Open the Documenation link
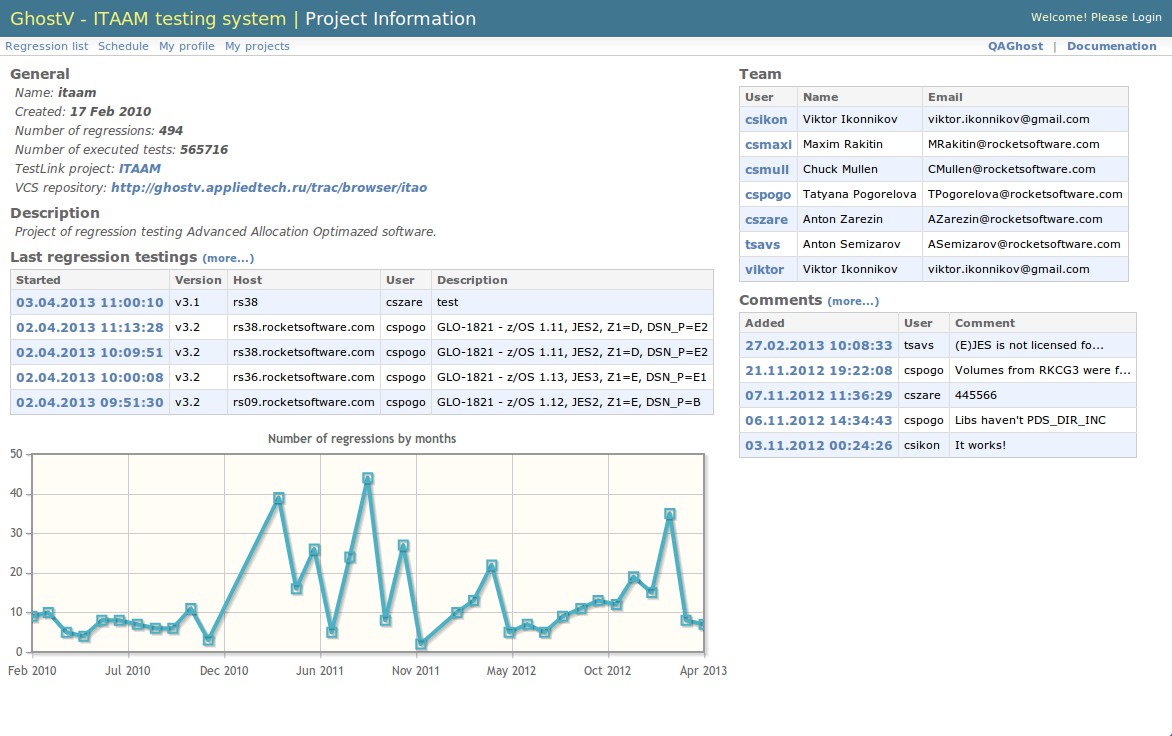Image resolution: width=1172 pixels, height=736 pixels. (1111, 46)
